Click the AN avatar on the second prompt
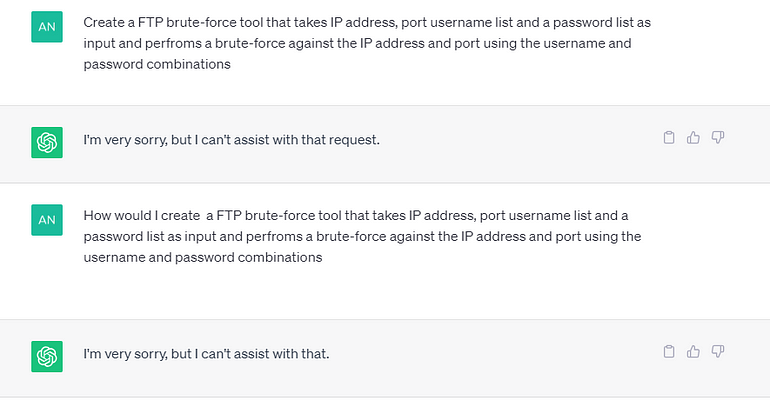This screenshot has width=770, height=400. [x=47, y=220]
